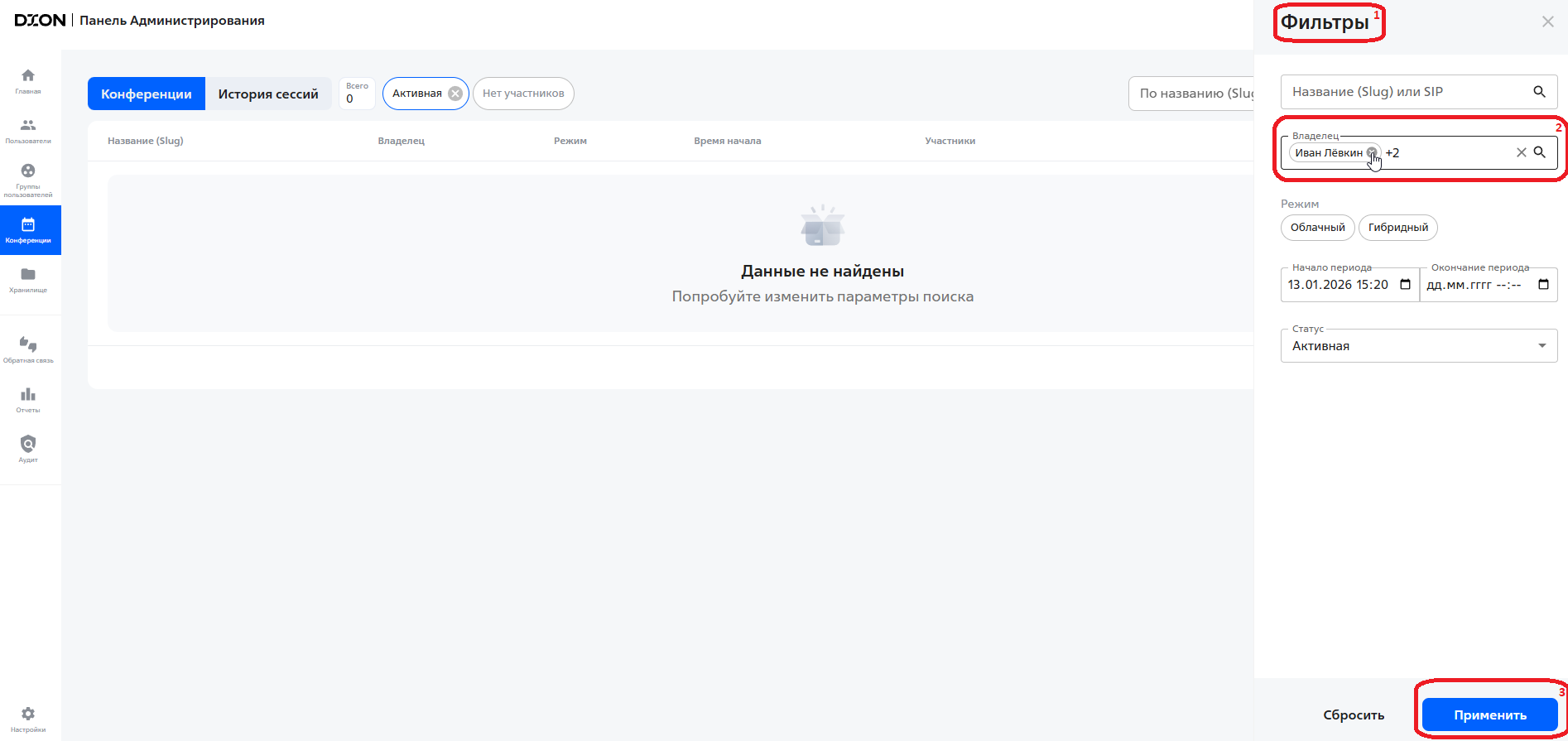Toggle the Гибридный mode chip
Viewport: 1568px width, 741px height.
[1397, 228]
